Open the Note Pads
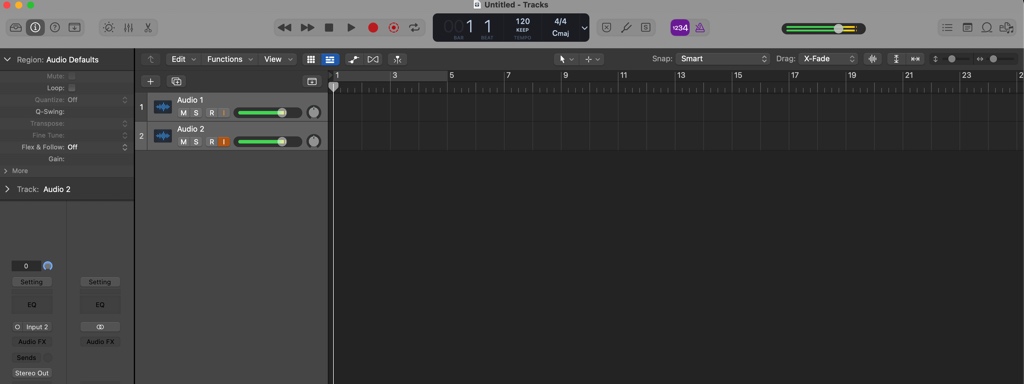Screen dimensions: 1024x384 (967, 27)
